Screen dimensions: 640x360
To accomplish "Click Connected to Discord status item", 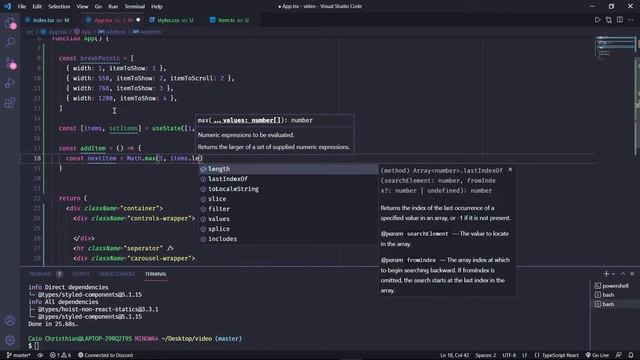I will click(x=105, y=355).
